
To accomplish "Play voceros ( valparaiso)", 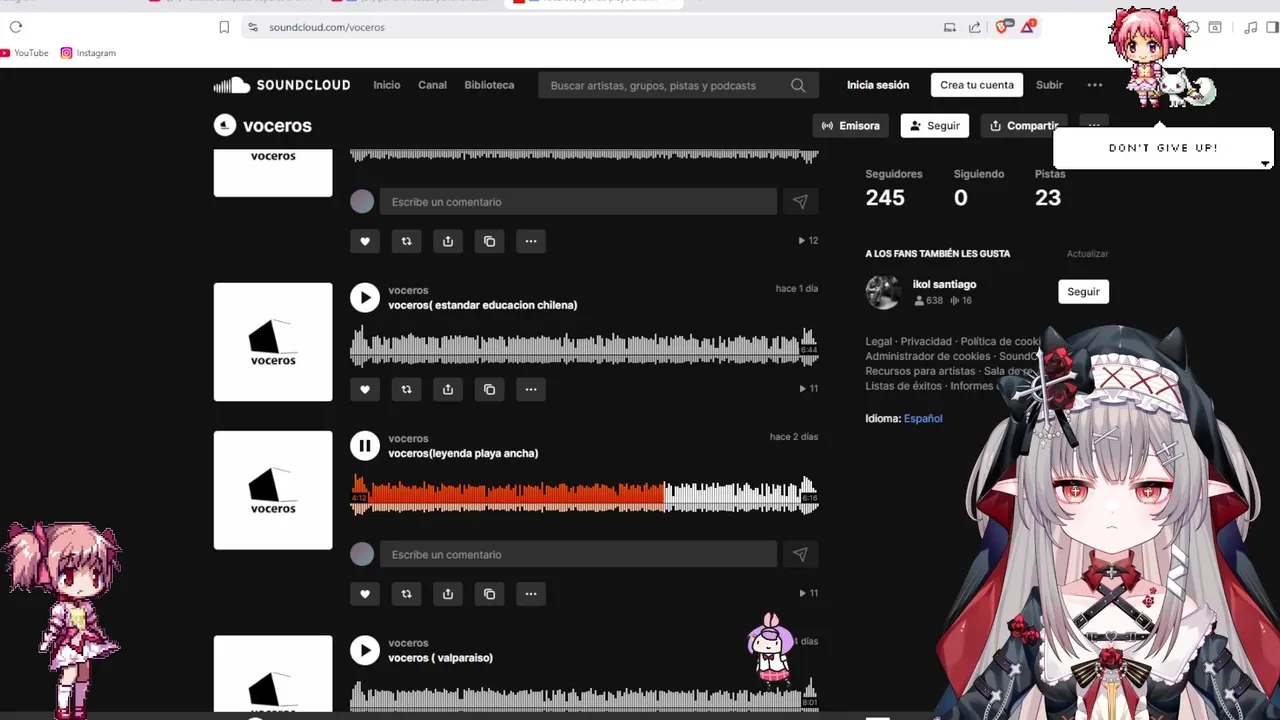I will (x=365, y=651).
